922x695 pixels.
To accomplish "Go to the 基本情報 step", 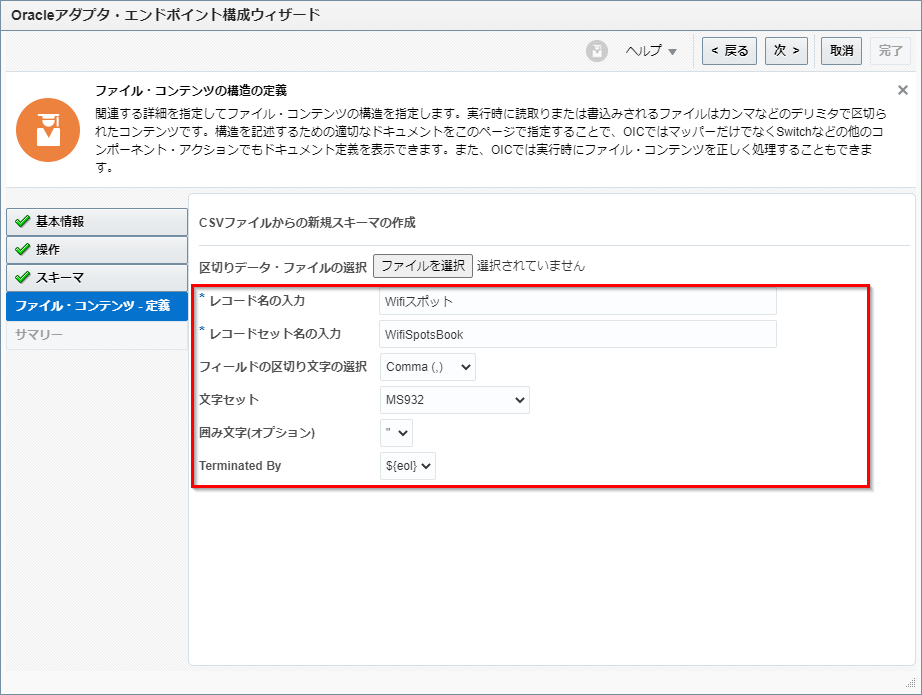I will (x=96, y=222).
